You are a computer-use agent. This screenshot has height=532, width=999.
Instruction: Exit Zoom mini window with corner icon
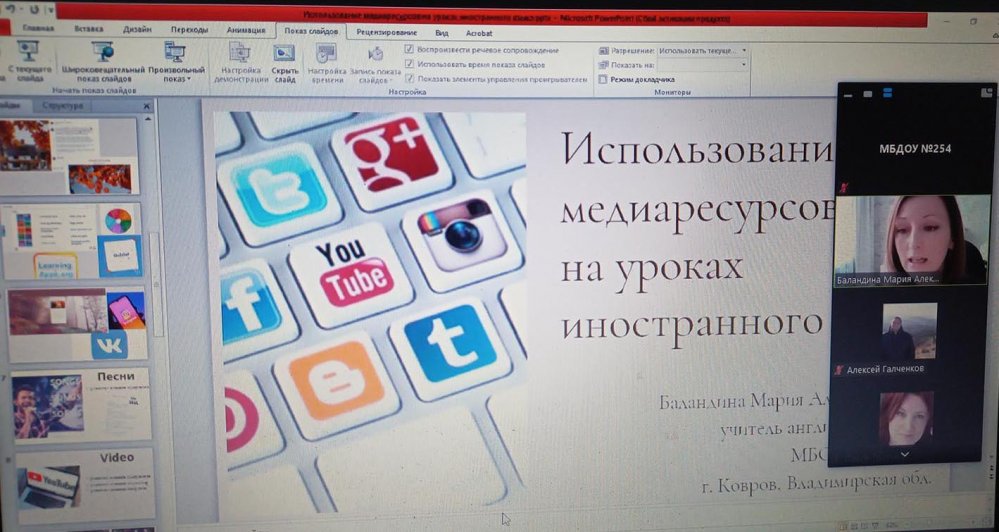coord(987,92)
